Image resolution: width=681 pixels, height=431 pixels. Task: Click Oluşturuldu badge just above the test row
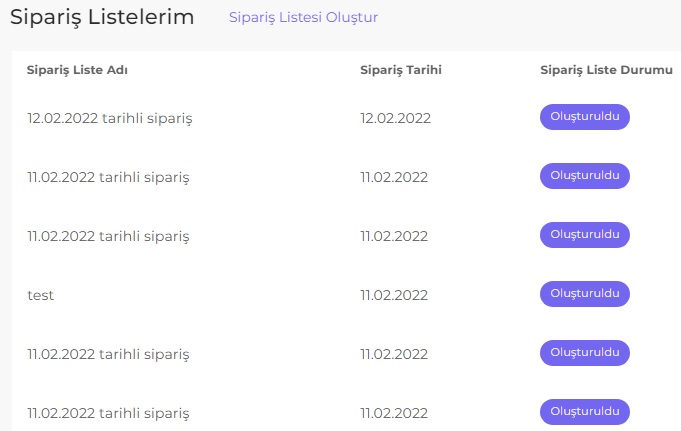585,235
